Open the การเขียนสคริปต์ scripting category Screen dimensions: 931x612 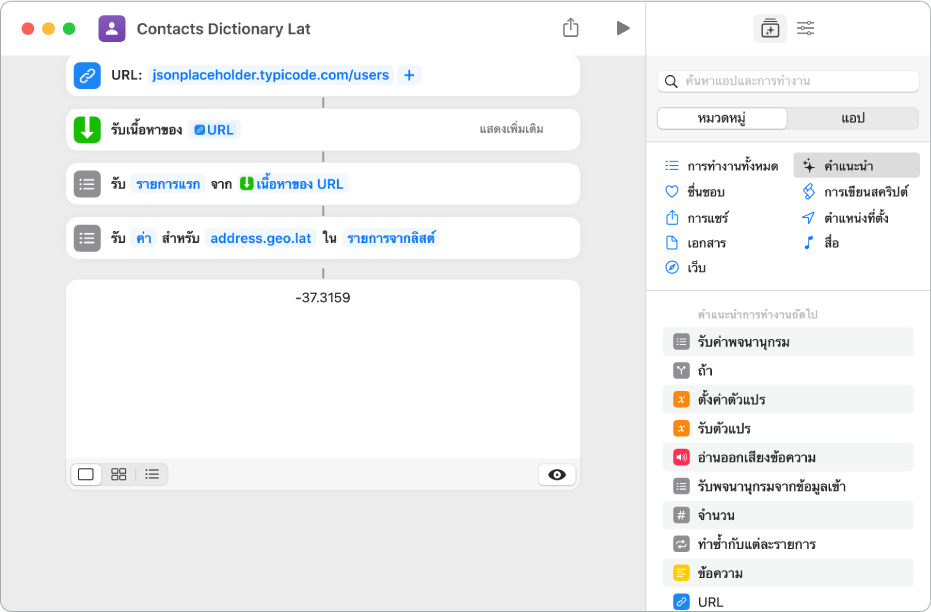857,191
